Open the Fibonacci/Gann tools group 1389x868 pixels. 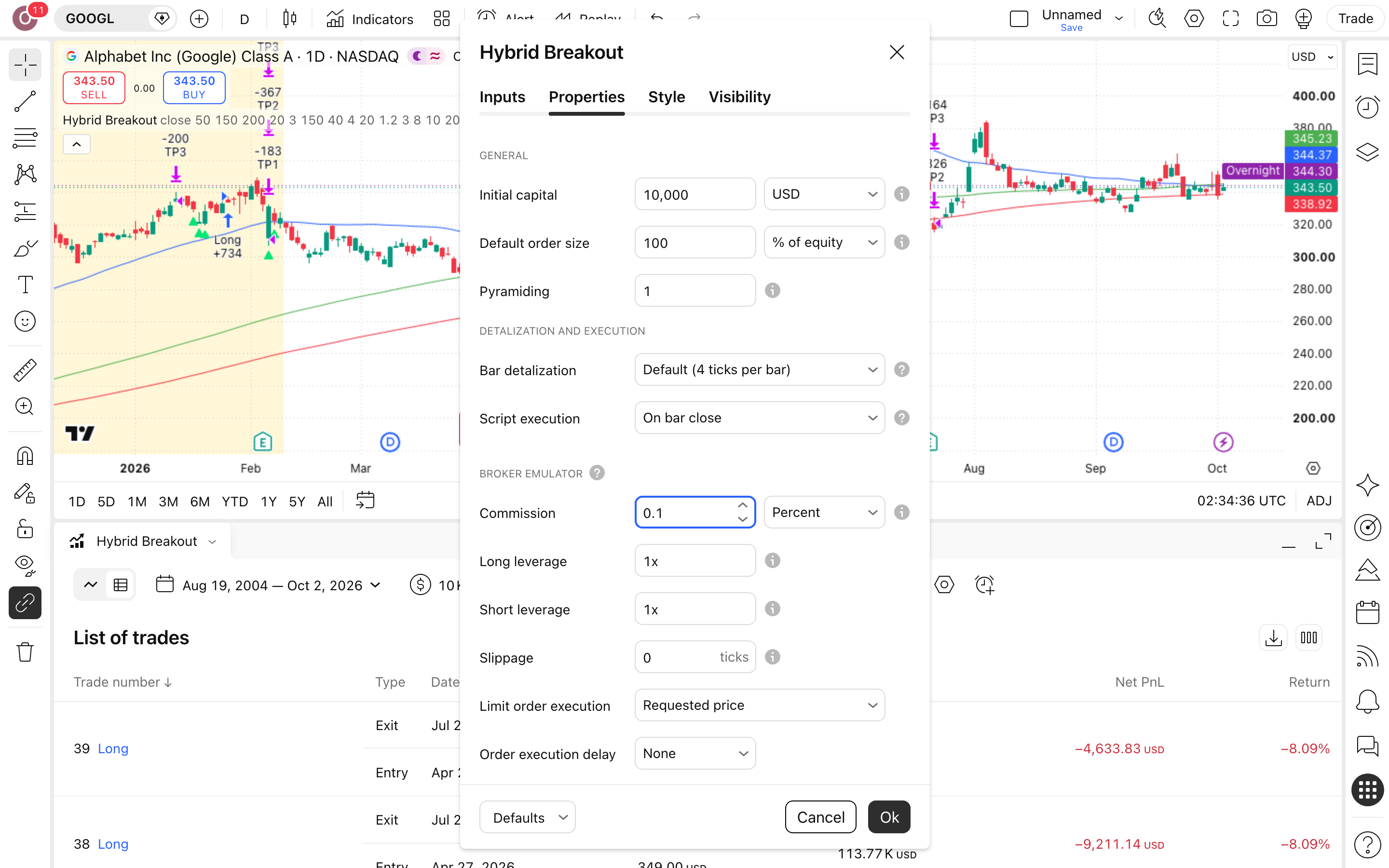[x=25, y=138]
